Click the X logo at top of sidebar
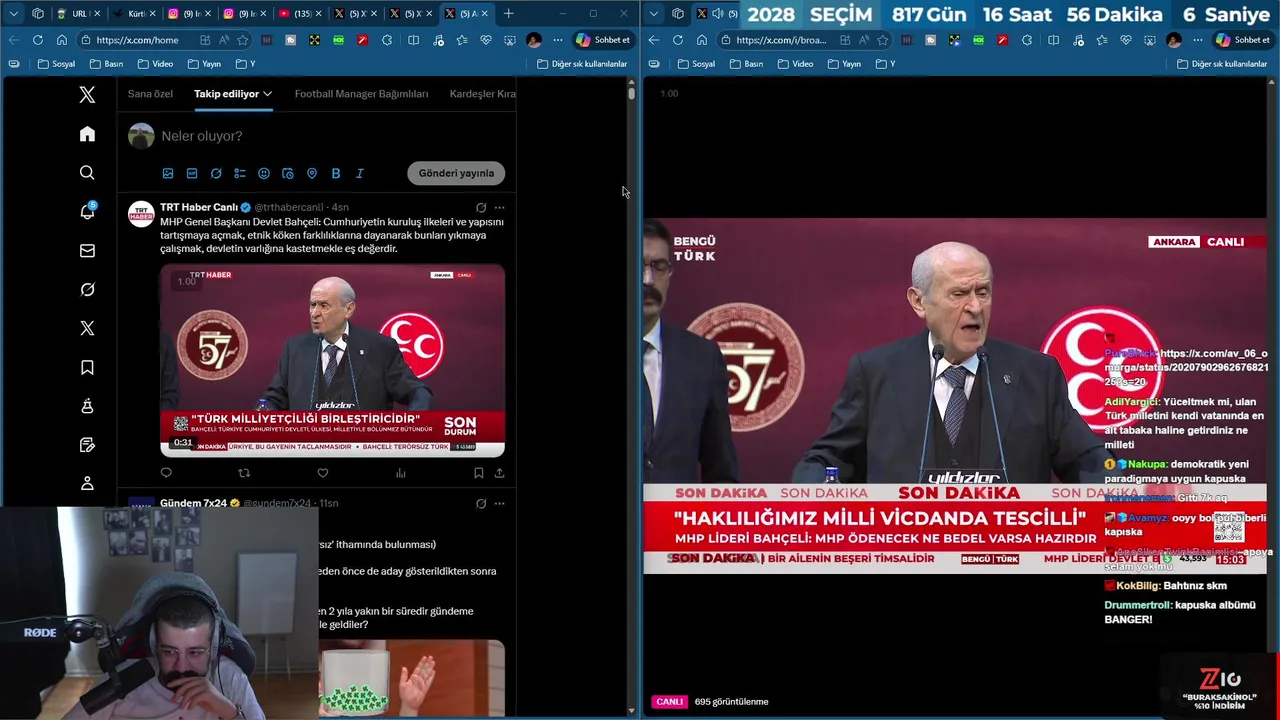The height and width of the screenshot is (720, 1280). tap(87, 95)
